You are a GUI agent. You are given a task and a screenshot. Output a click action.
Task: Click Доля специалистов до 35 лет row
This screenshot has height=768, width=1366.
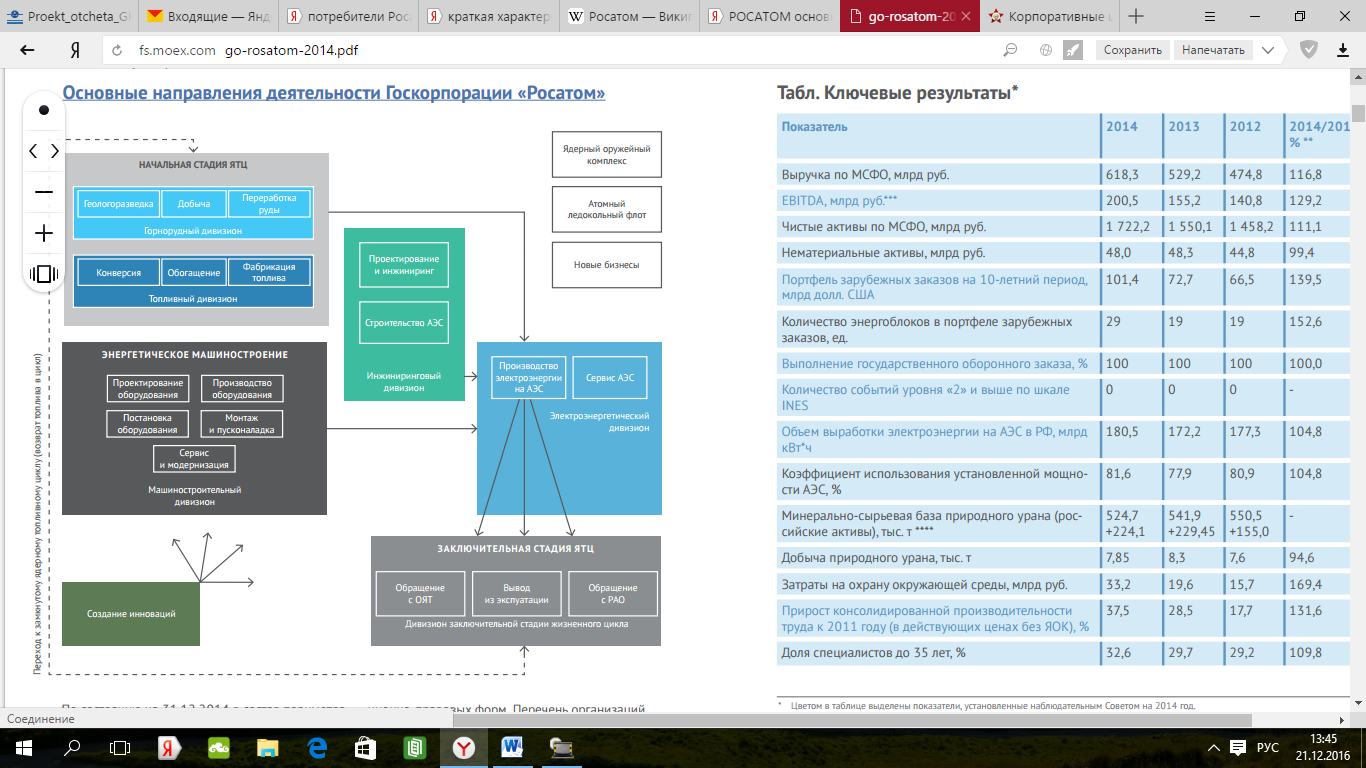click(1065, 652)
